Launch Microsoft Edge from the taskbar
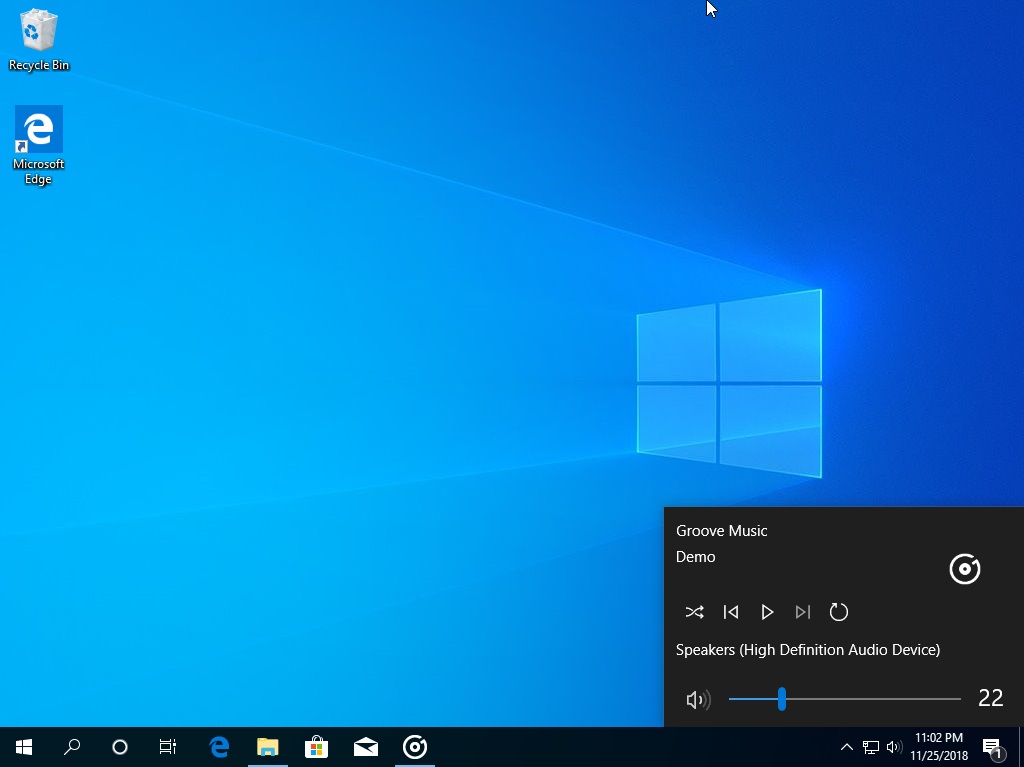Viewport: 1024px width, 767px height. click(217, 746)
